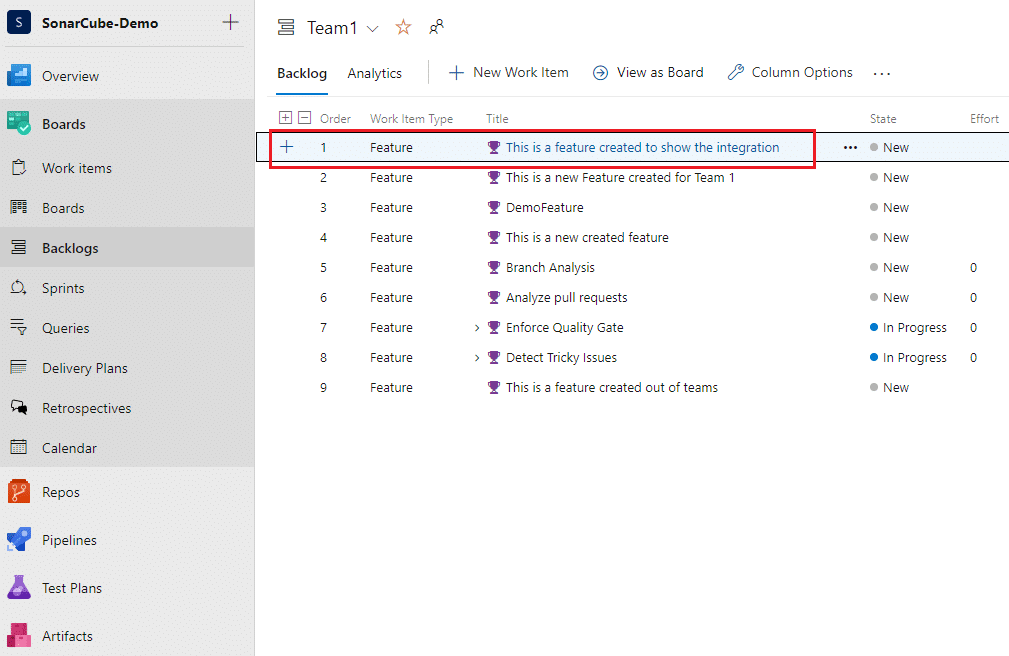Viewport: 1009px width, 656px height.
Task: Open Column Options
Action: tap(790, 73)
